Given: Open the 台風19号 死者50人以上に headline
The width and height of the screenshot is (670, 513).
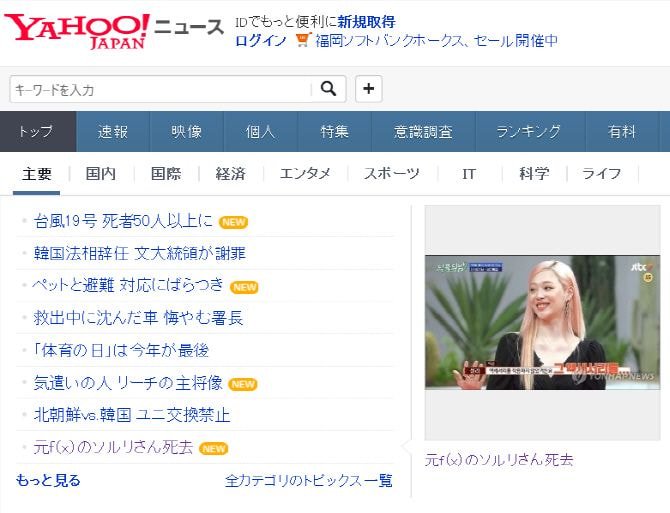Looking at the screenshot, I should (124, 221).
